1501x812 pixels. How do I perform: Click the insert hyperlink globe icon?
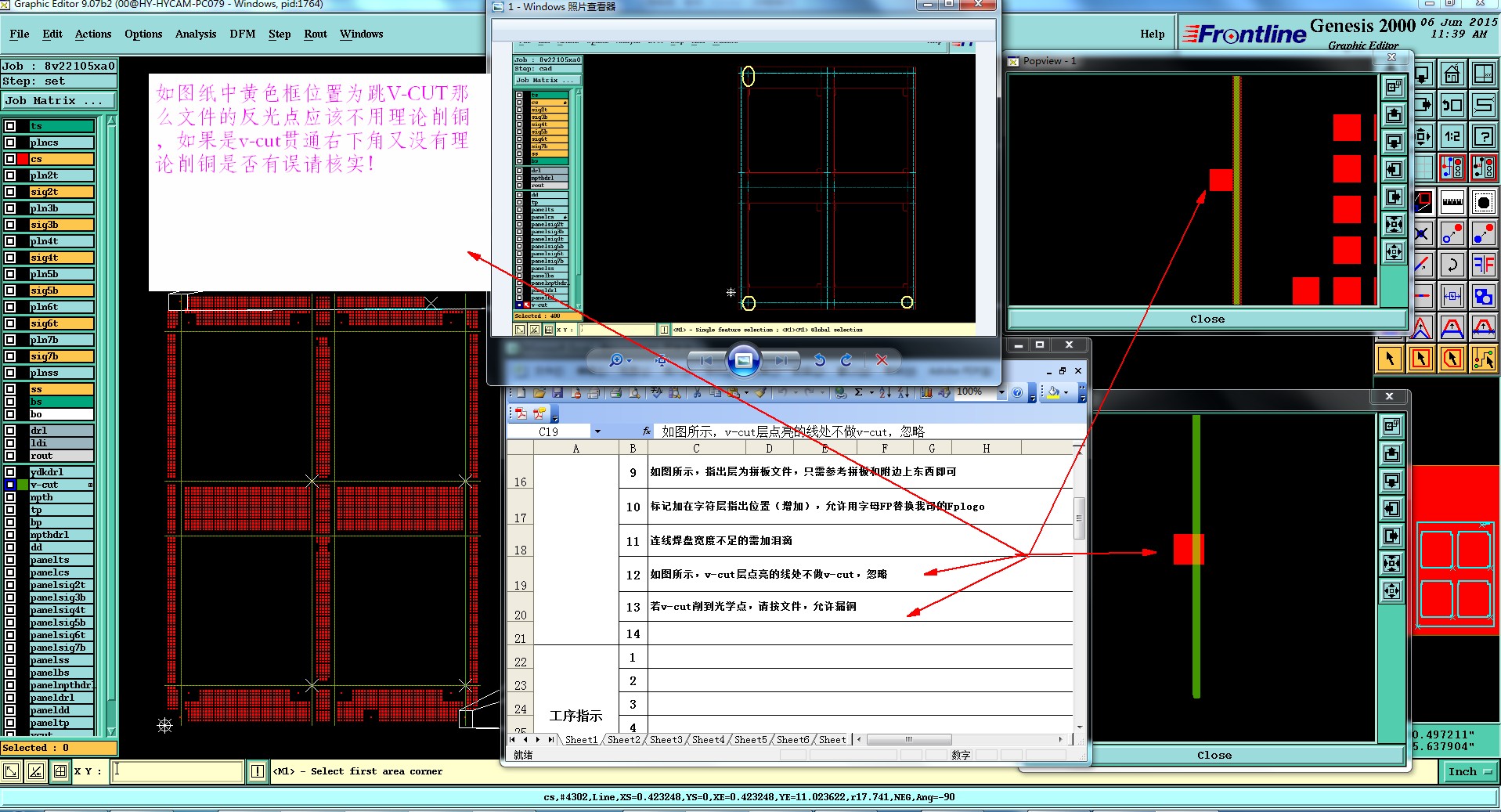pos(841,392)
